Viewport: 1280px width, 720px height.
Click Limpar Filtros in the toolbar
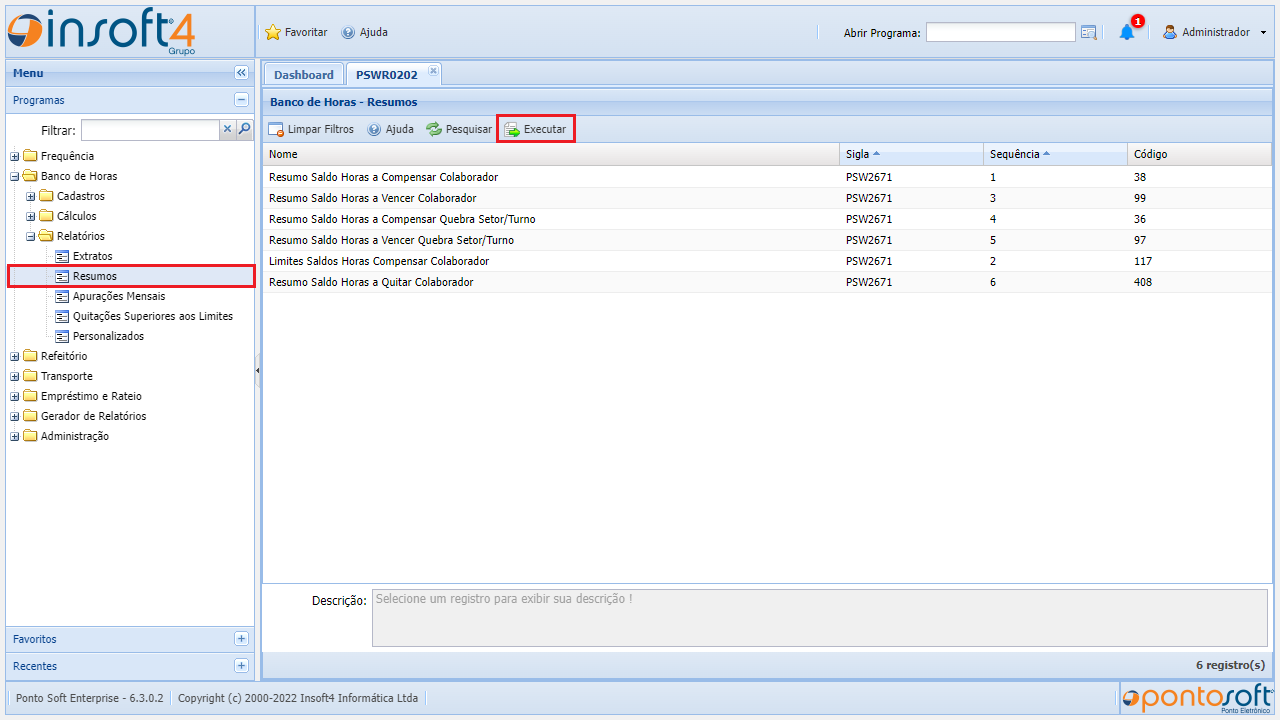click(311, 129)
